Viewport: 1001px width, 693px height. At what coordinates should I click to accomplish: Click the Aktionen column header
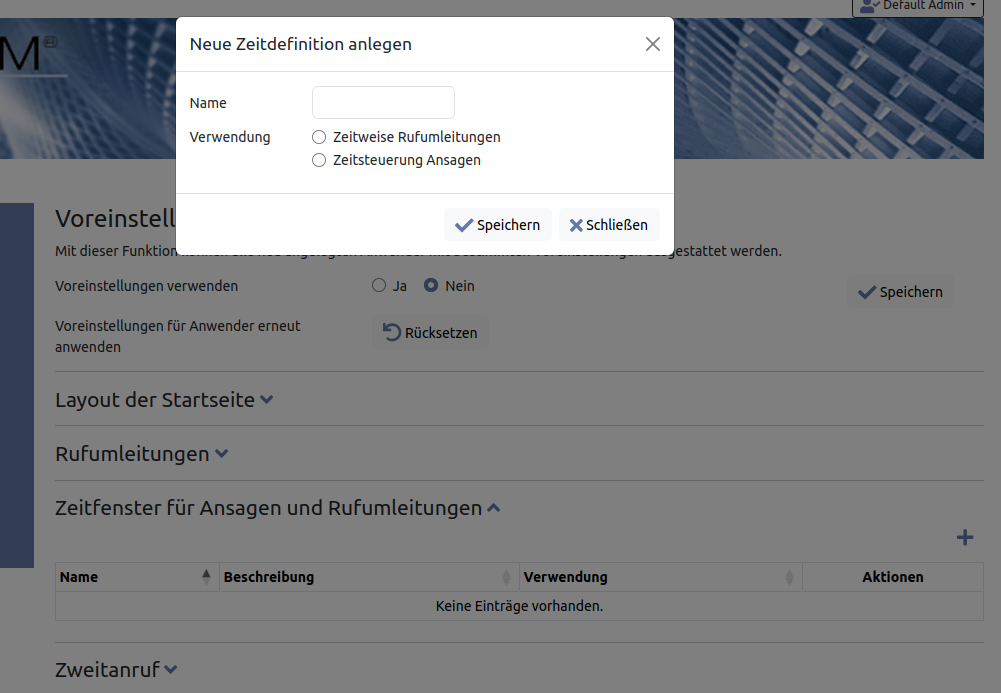(x=892, y=577)
